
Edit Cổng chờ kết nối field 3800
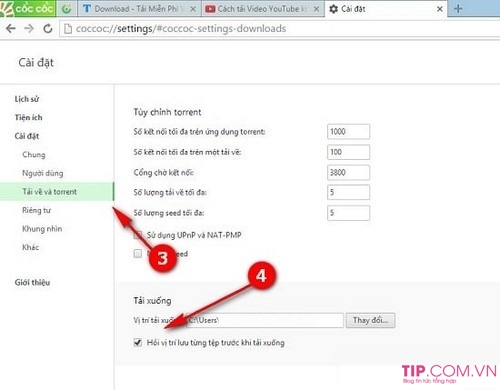[348, 172]
